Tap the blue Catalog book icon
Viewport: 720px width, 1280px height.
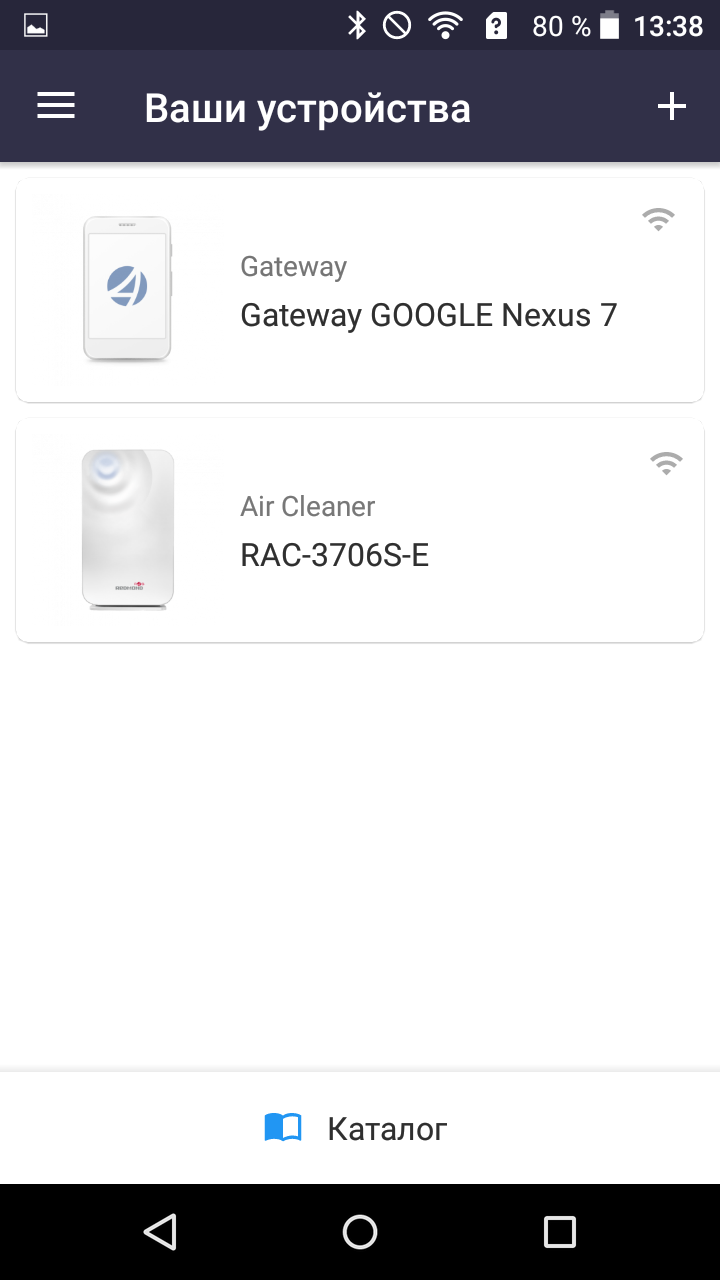283,1129
